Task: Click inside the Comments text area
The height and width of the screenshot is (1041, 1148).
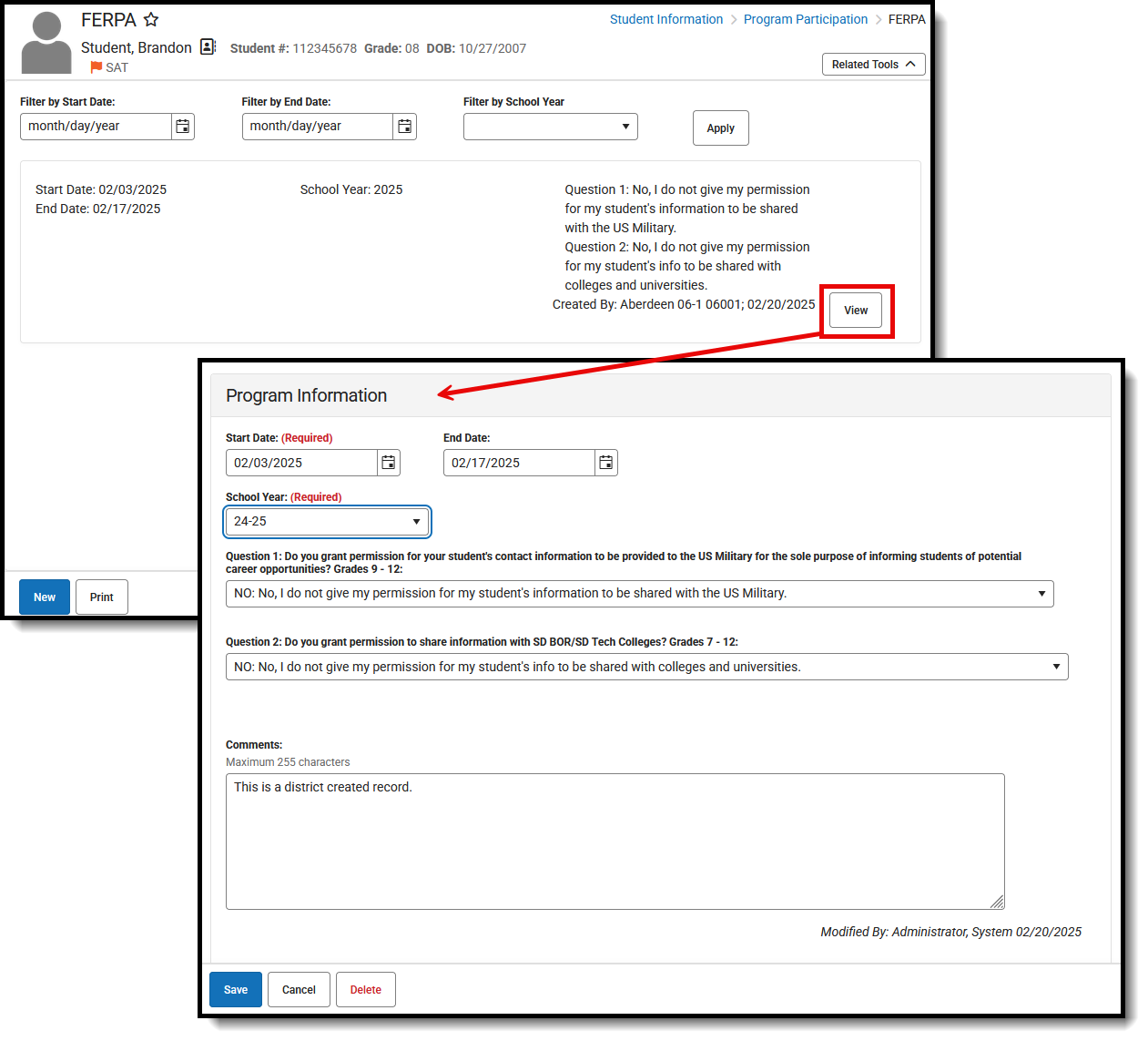Action: point(615,838)
